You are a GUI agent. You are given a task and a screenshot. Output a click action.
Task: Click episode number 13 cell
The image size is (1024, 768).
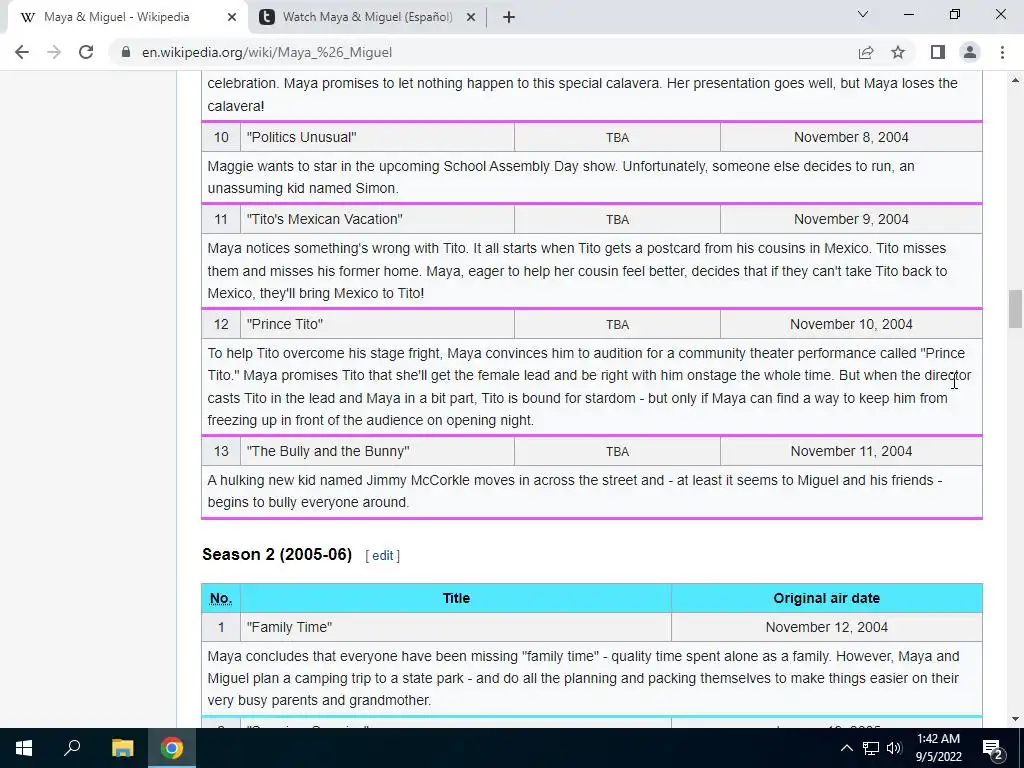point(221,451)
